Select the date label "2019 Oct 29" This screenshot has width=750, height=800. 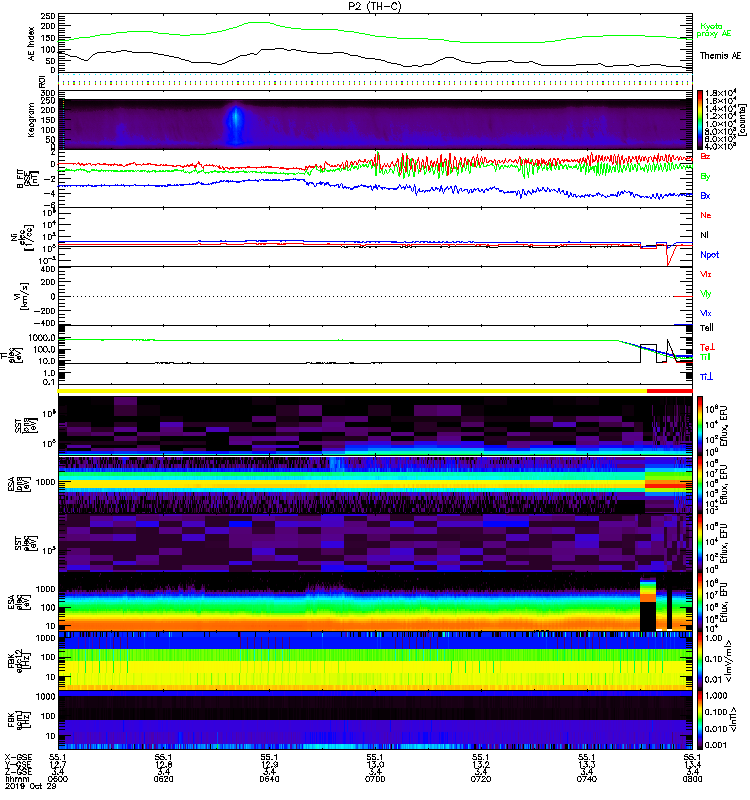tap(31, 786)
